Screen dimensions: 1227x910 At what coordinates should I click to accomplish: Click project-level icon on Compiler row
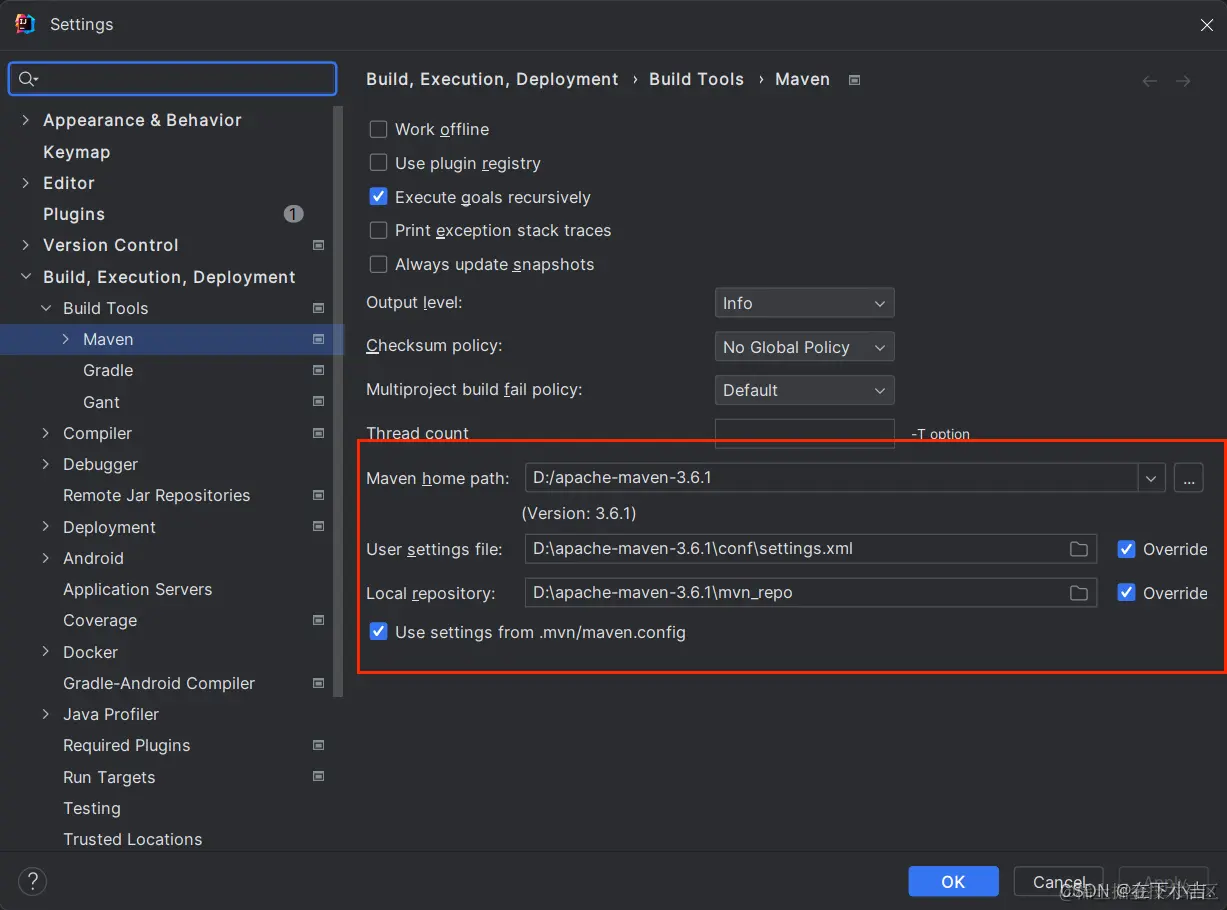pyautogui.click(x=318, y=433)
